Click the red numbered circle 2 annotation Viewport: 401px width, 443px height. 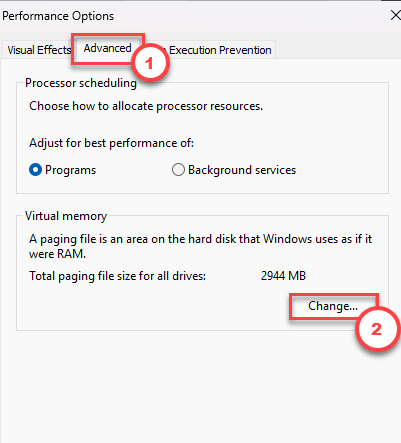377,329
